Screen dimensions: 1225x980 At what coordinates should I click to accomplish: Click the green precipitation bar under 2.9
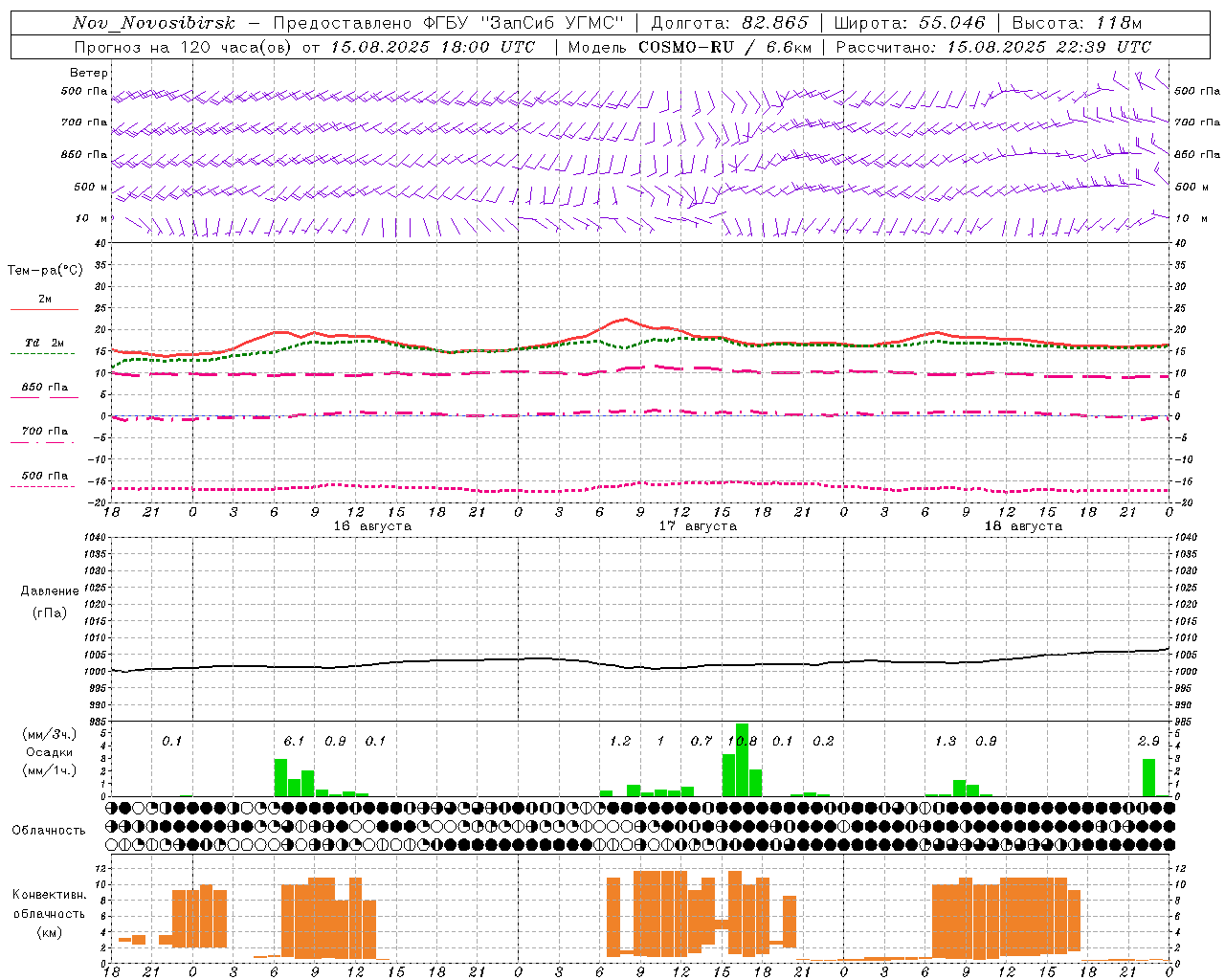[x=1148, y=777]
